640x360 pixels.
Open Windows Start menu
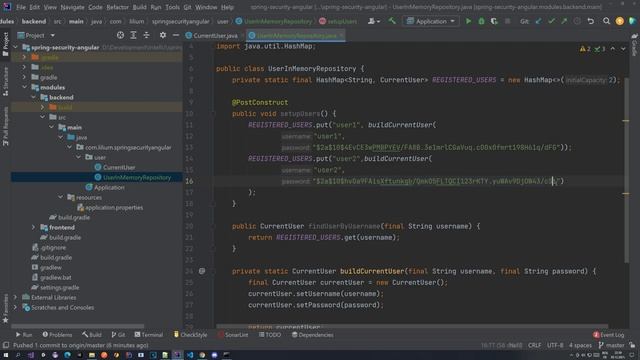click(6, 355)
